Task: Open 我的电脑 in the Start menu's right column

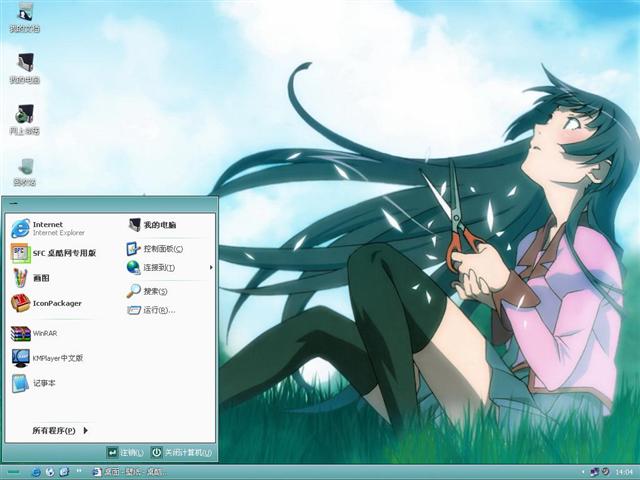Action: click(x=158, y=226)
